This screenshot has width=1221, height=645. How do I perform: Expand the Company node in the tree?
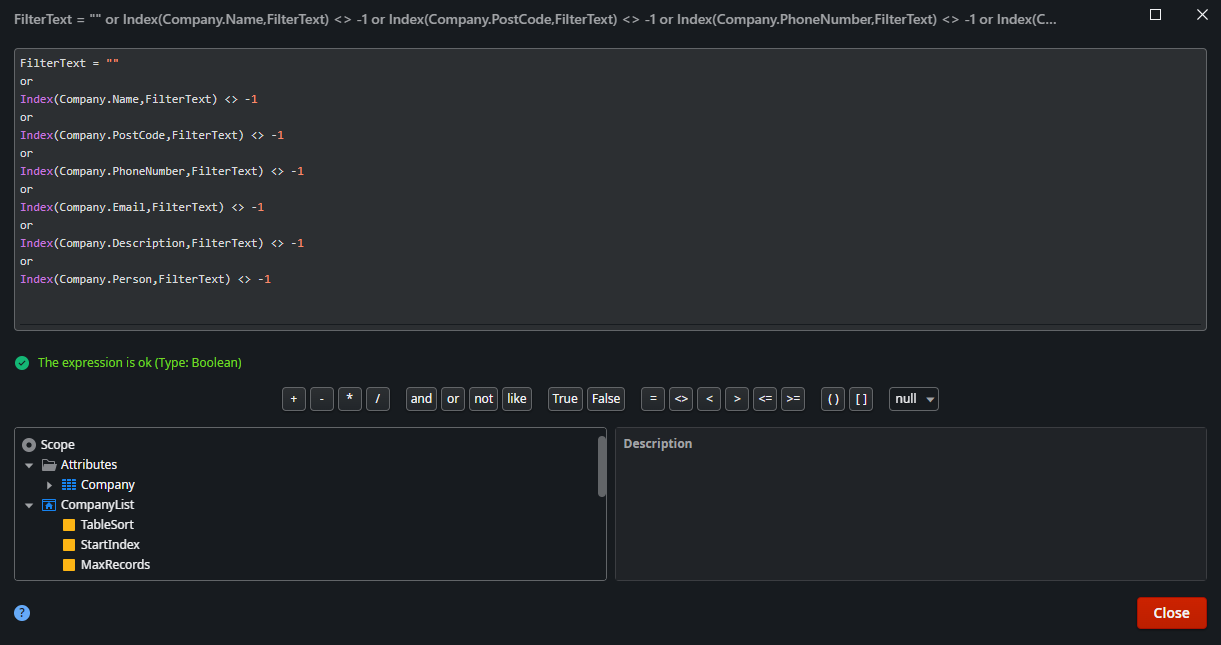pos(50,484)
